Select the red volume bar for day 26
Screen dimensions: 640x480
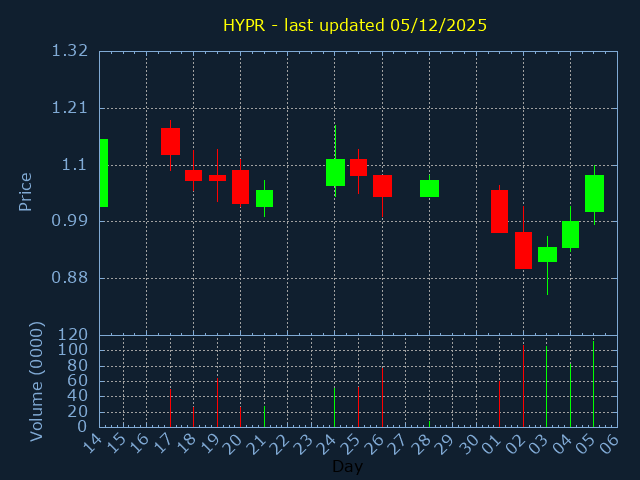coord(382,397)
